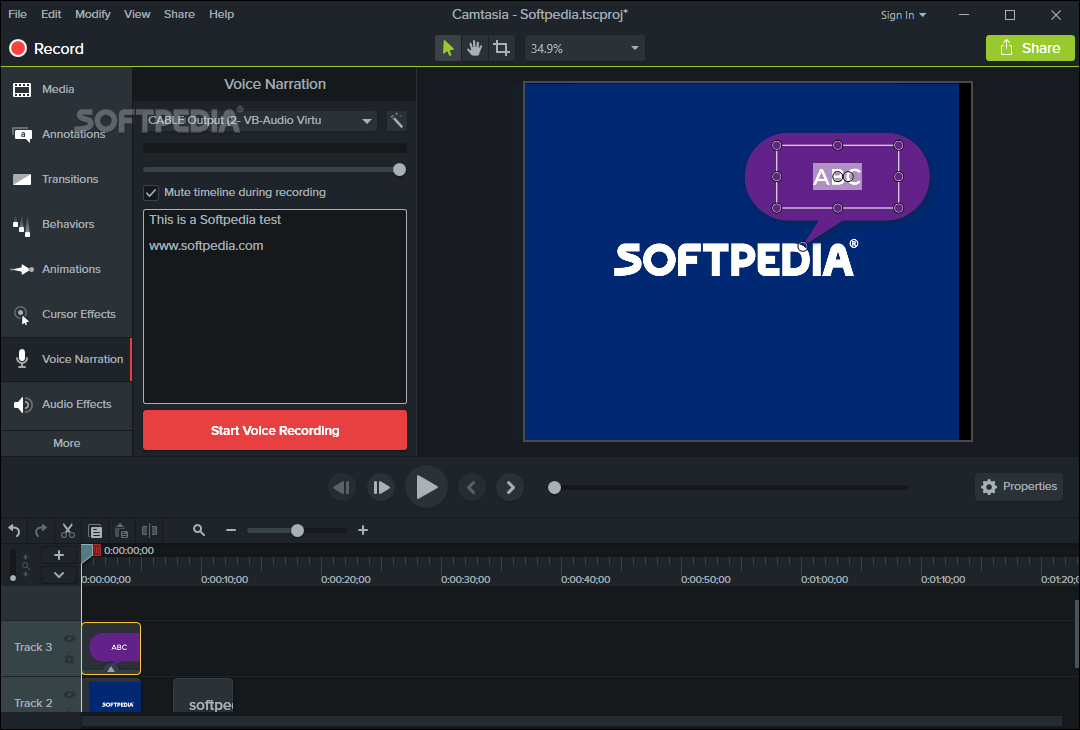The width and height of the screenshot is (1080, 730).
Task: Open the Animations tab
Action: (66, 269)
